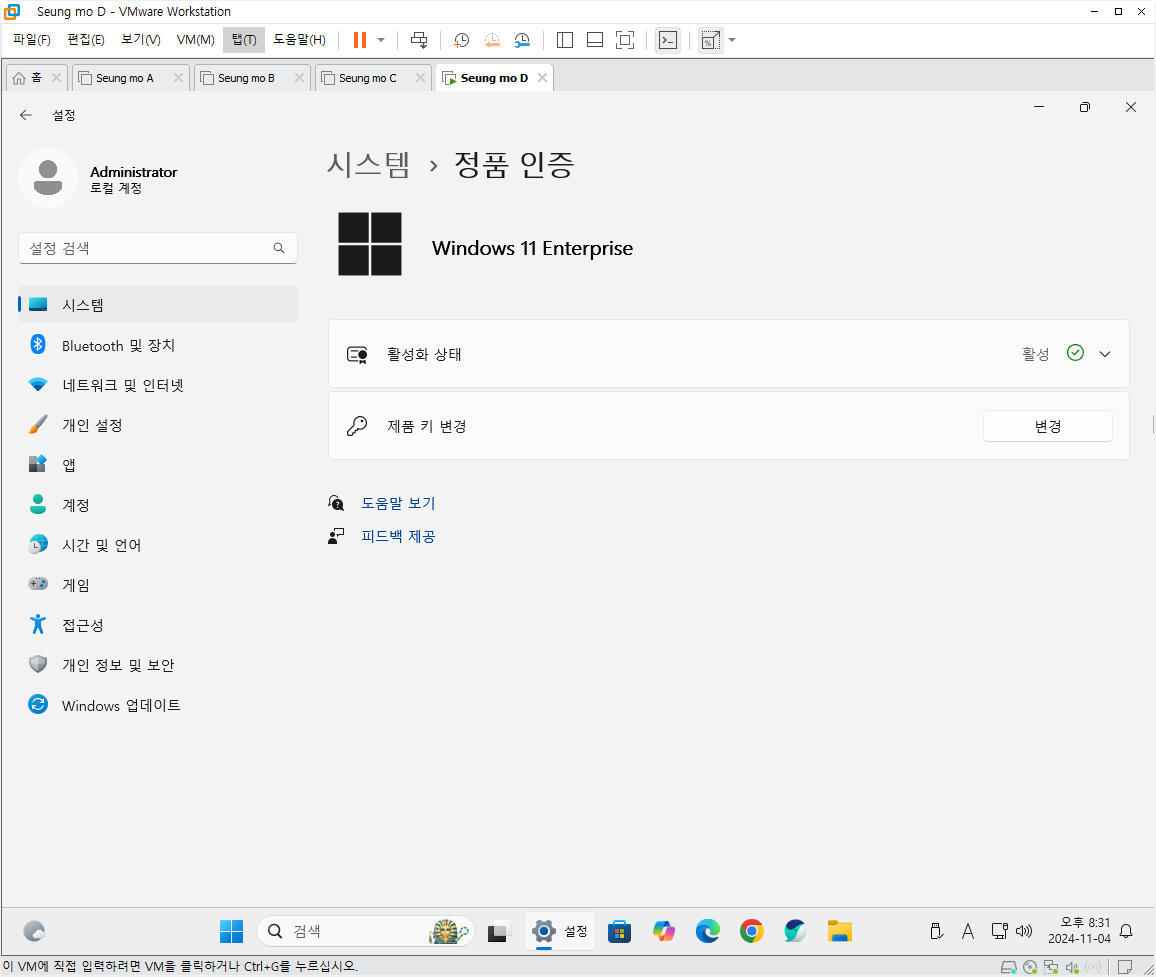Open the 편집(E) menu
This screenshot has width=1156, height=977.
click(x=86, y=40)
